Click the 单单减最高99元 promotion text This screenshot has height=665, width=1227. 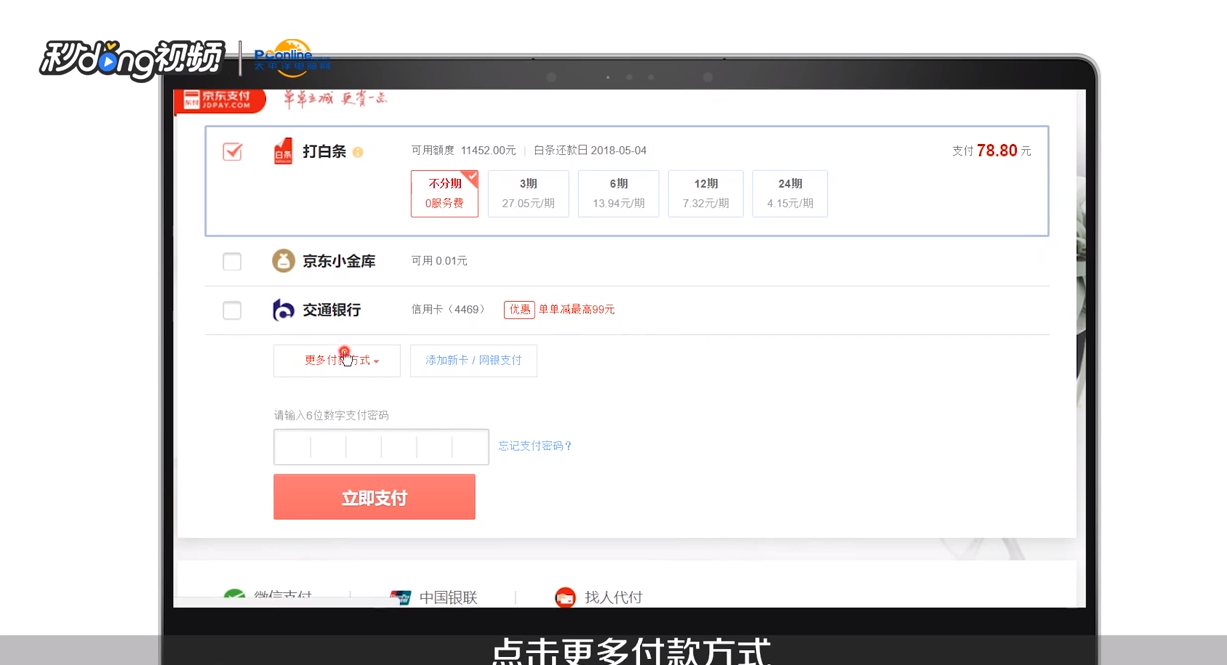point(577,310)
